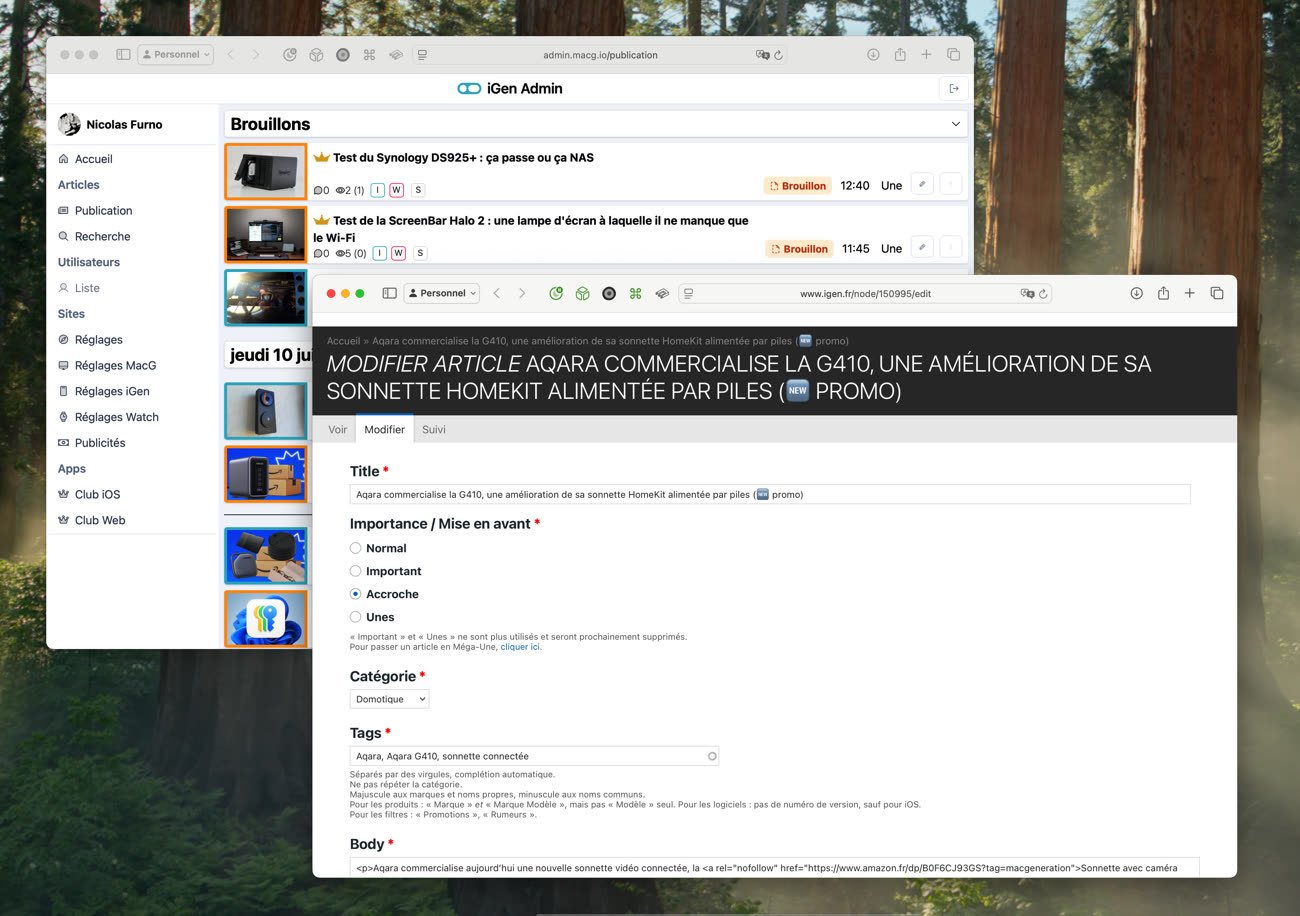1300x916 pixels.
Task: Click into the Body text area
Action: (x=774, y=867)
